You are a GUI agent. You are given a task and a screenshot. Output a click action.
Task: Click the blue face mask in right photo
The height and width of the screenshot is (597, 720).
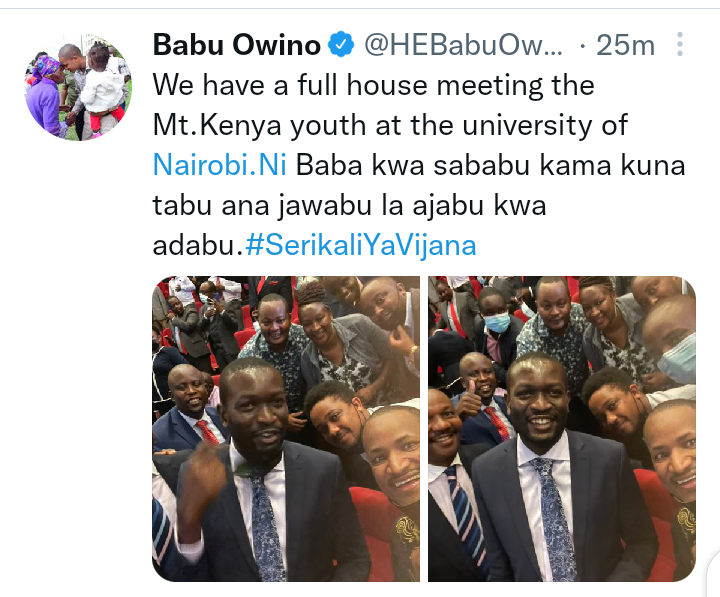[497, 322]
